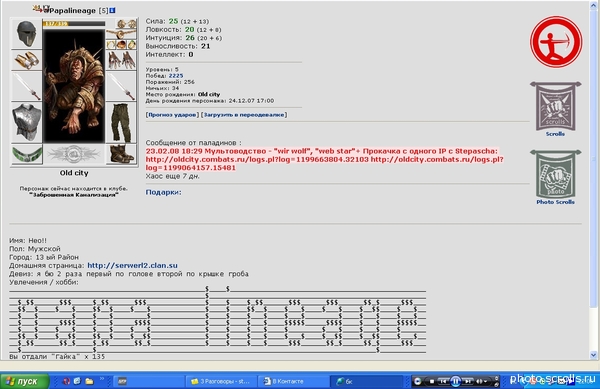The height and width of the screenshot is (389, 600).
Task: Open the Прогноз ударов link
Action: (x=172, y=115)
